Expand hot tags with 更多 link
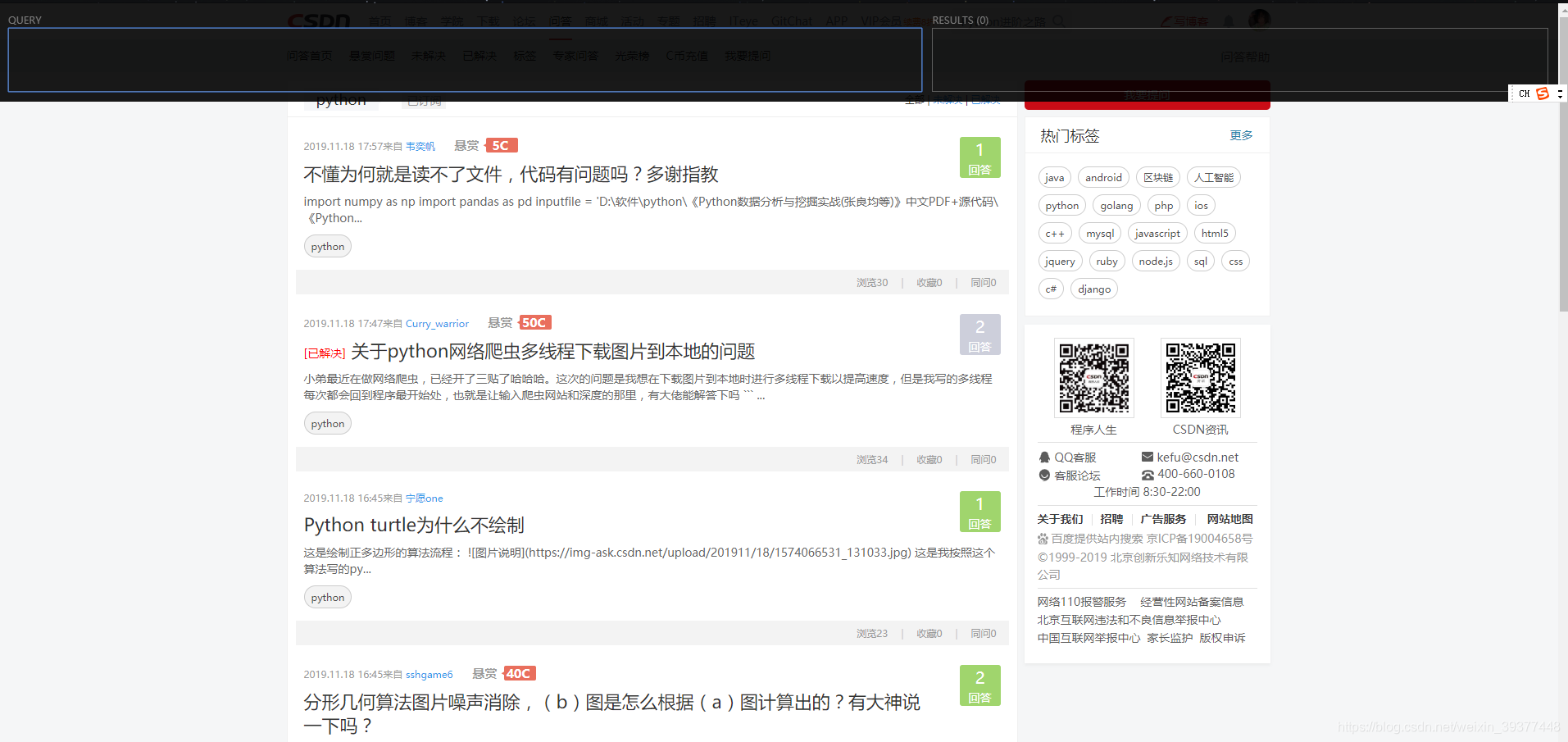This screenshot has height=742, width=1568. [x=1240, y=135]
